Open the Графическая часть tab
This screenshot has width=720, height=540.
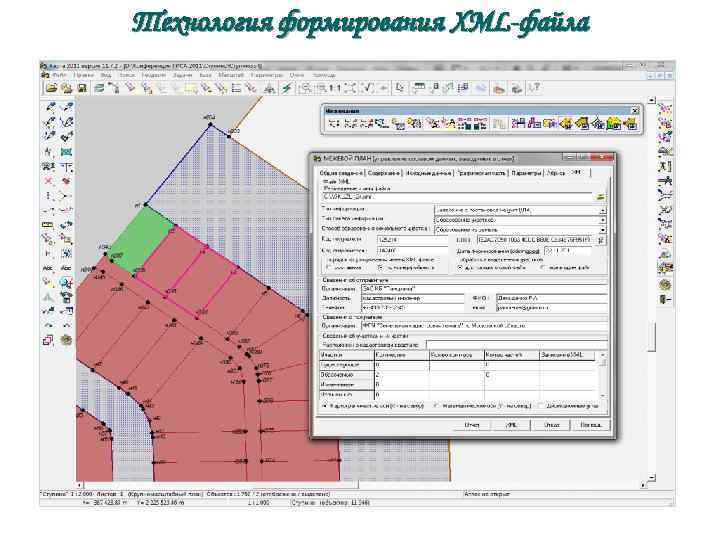(482, 173)
